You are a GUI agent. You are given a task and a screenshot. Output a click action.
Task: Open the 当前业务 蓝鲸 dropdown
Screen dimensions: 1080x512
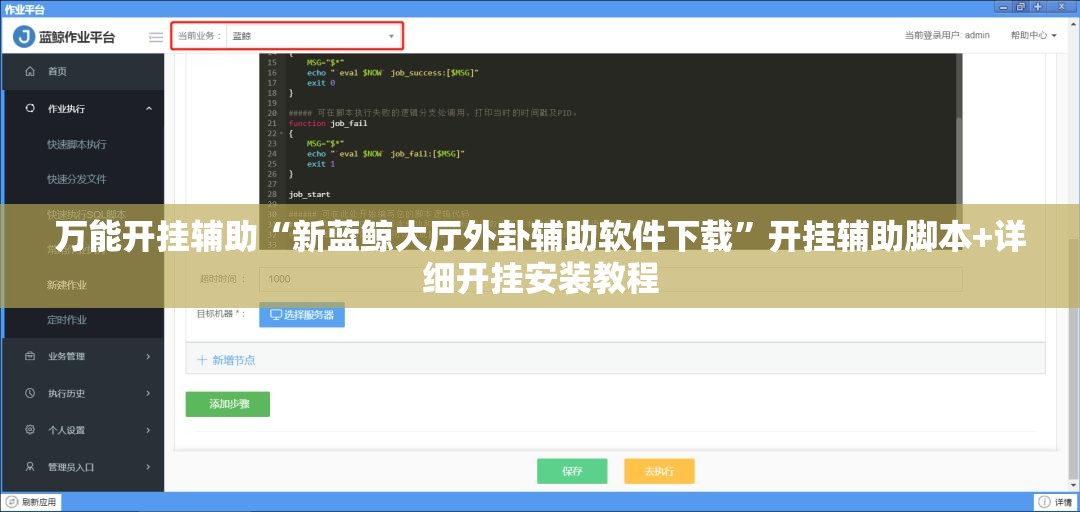pos(315,36)
